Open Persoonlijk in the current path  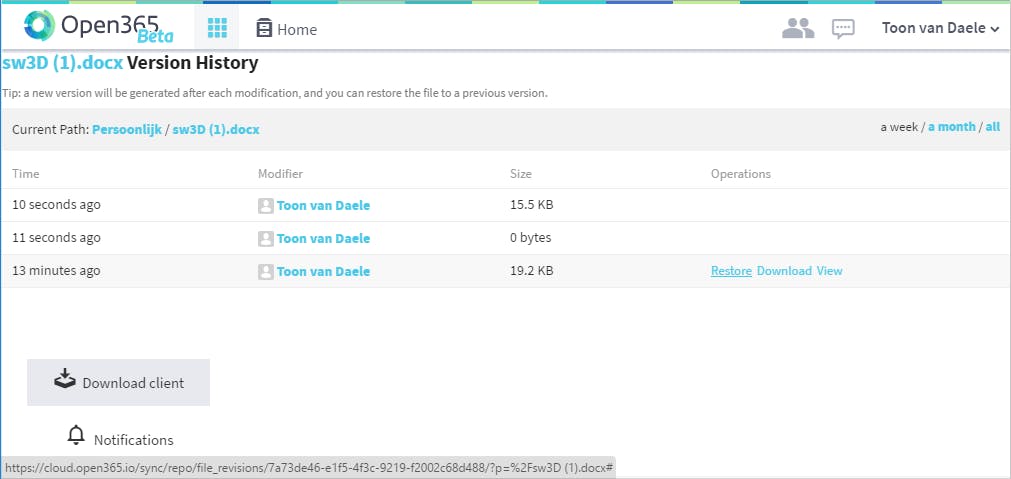click(x=127, y=130)
